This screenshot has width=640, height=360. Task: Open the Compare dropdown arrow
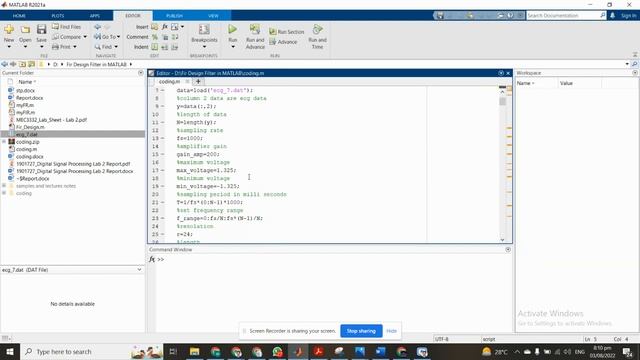tap(85, 37)
